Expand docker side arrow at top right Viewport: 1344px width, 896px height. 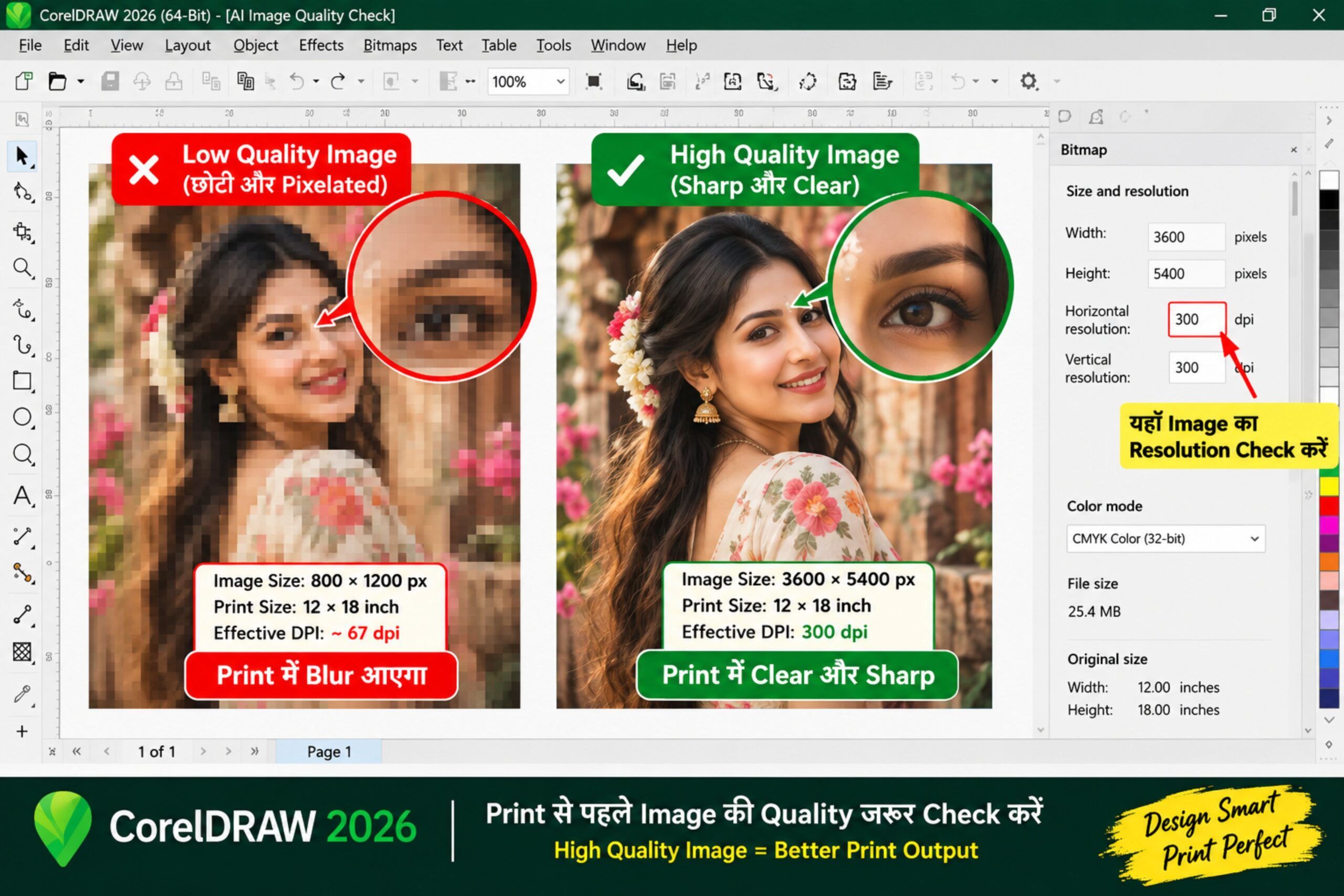(x=1329, y=120)
